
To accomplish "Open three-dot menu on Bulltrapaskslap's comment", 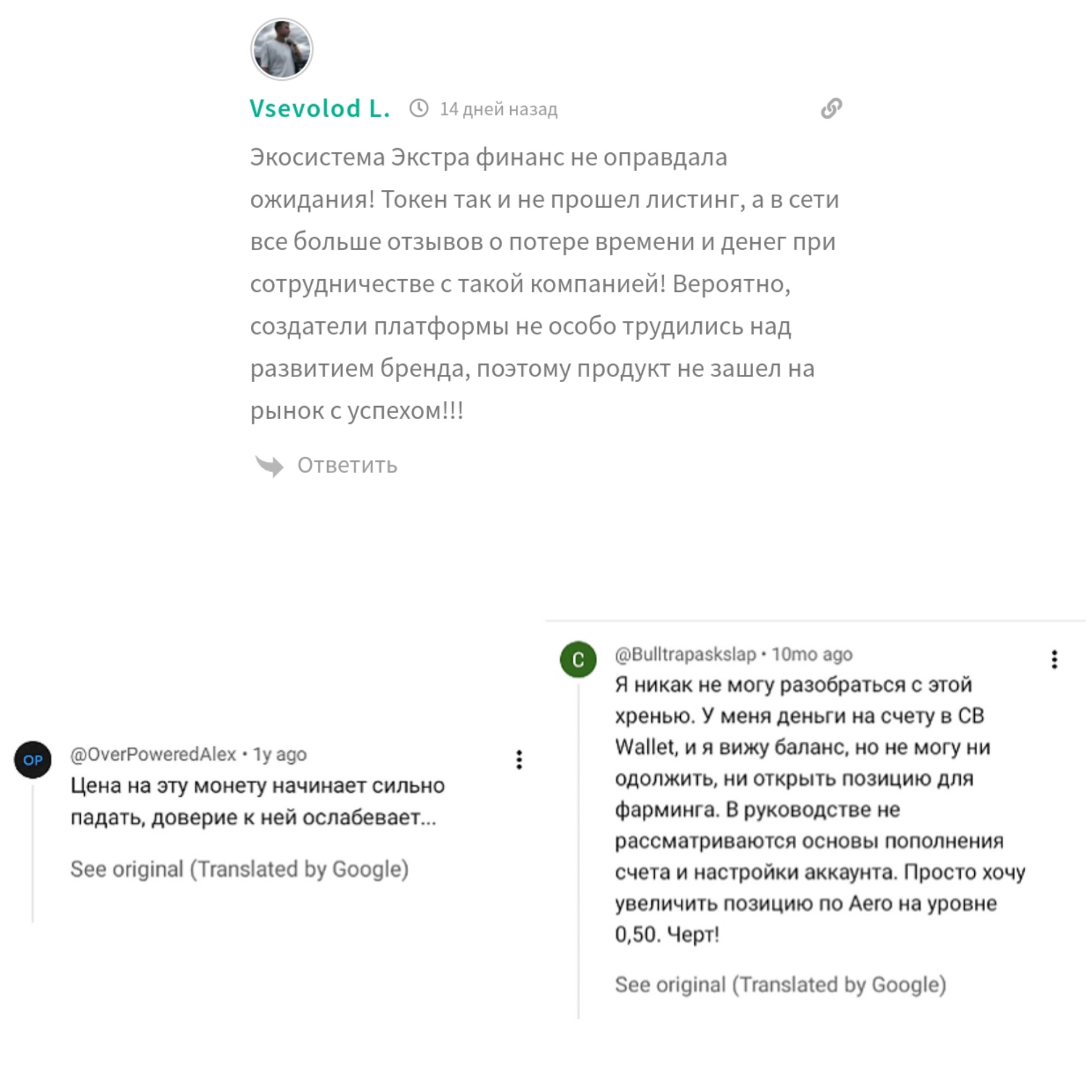I will (1054, 660).
